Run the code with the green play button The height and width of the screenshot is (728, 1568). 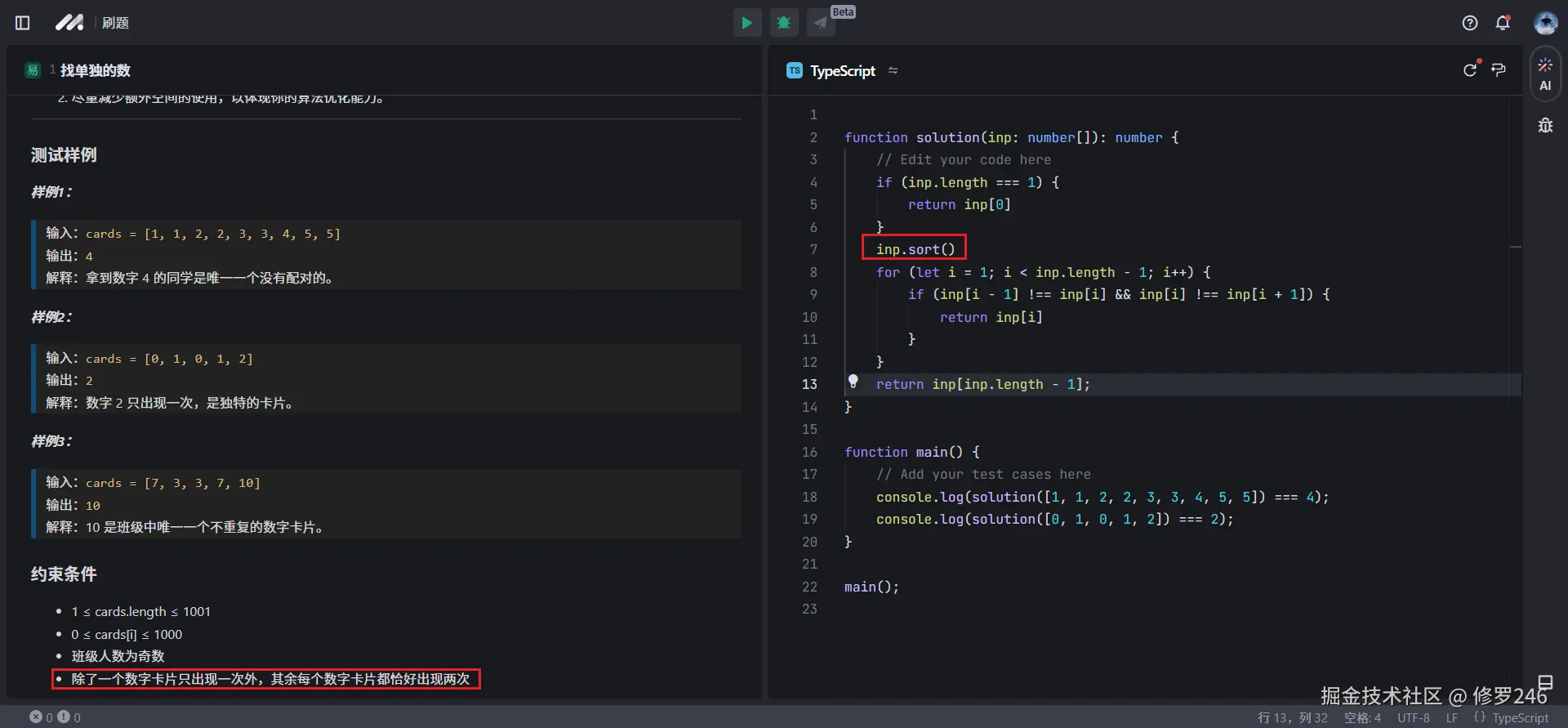[746, 23]
